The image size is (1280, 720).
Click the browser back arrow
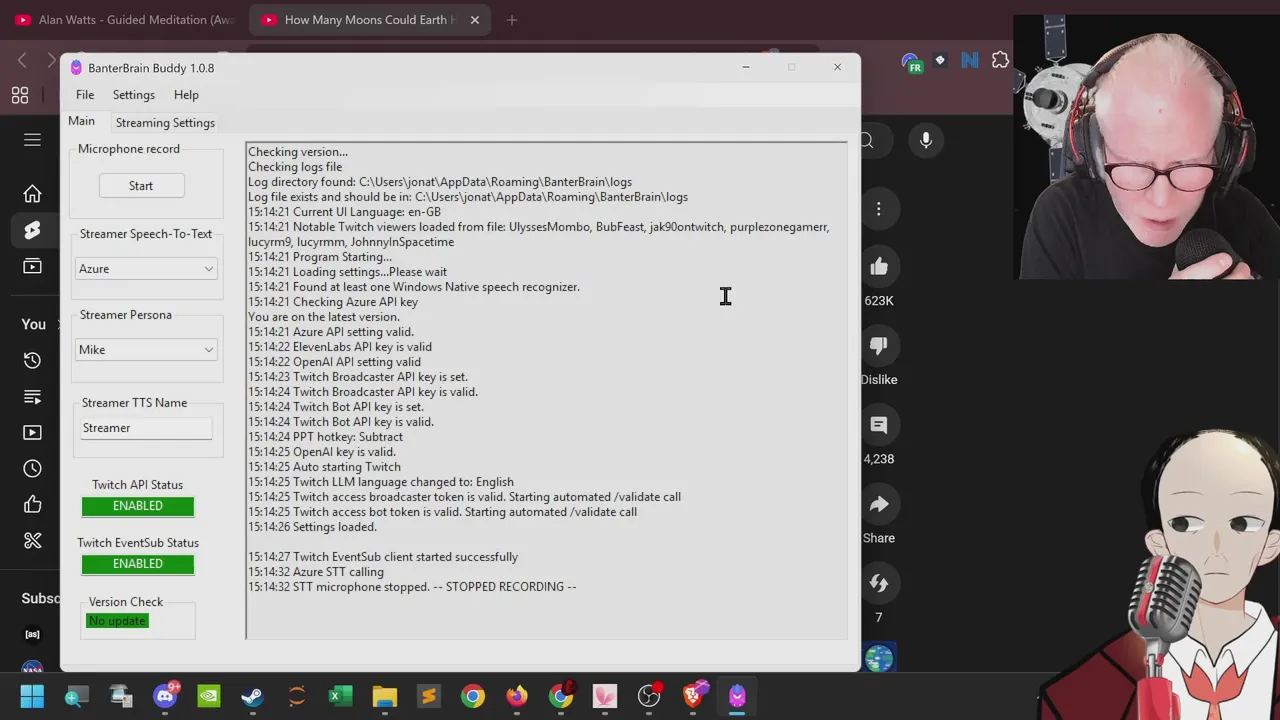click(22, 61)
